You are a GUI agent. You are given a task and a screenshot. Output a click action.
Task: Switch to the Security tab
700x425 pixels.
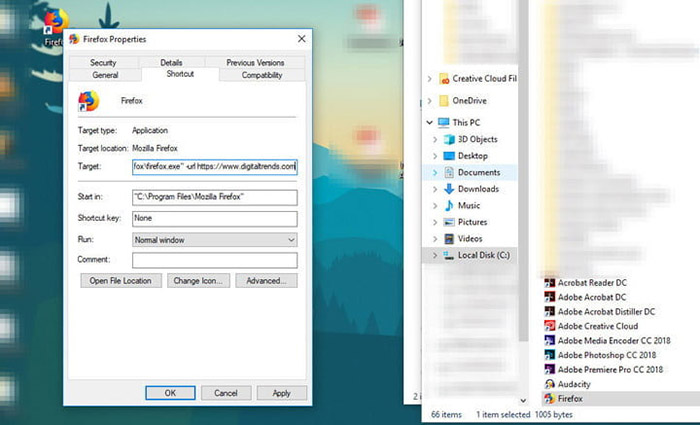tap(103, 62)
